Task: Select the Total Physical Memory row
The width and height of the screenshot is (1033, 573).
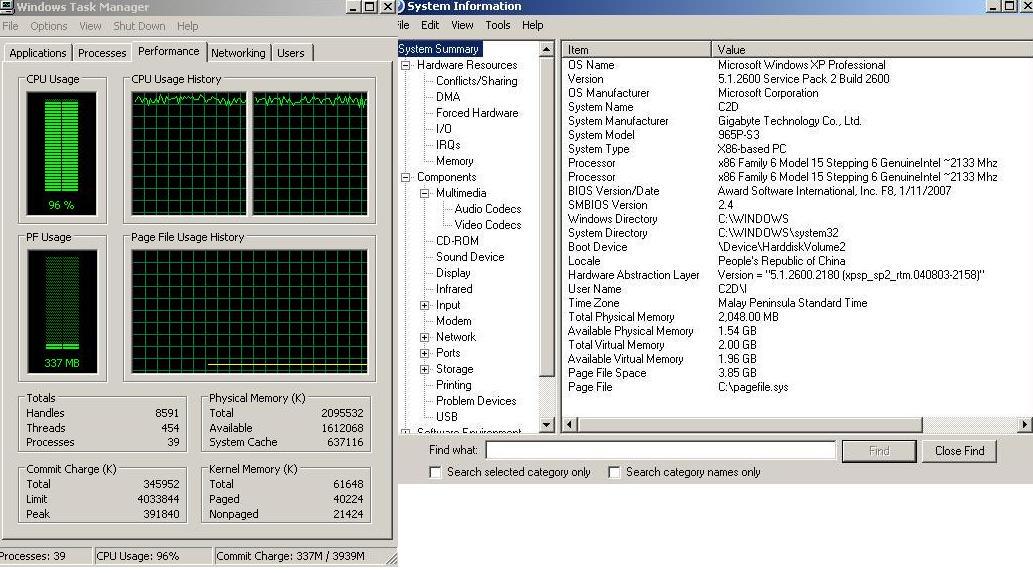Action: (x=797, y=317)
